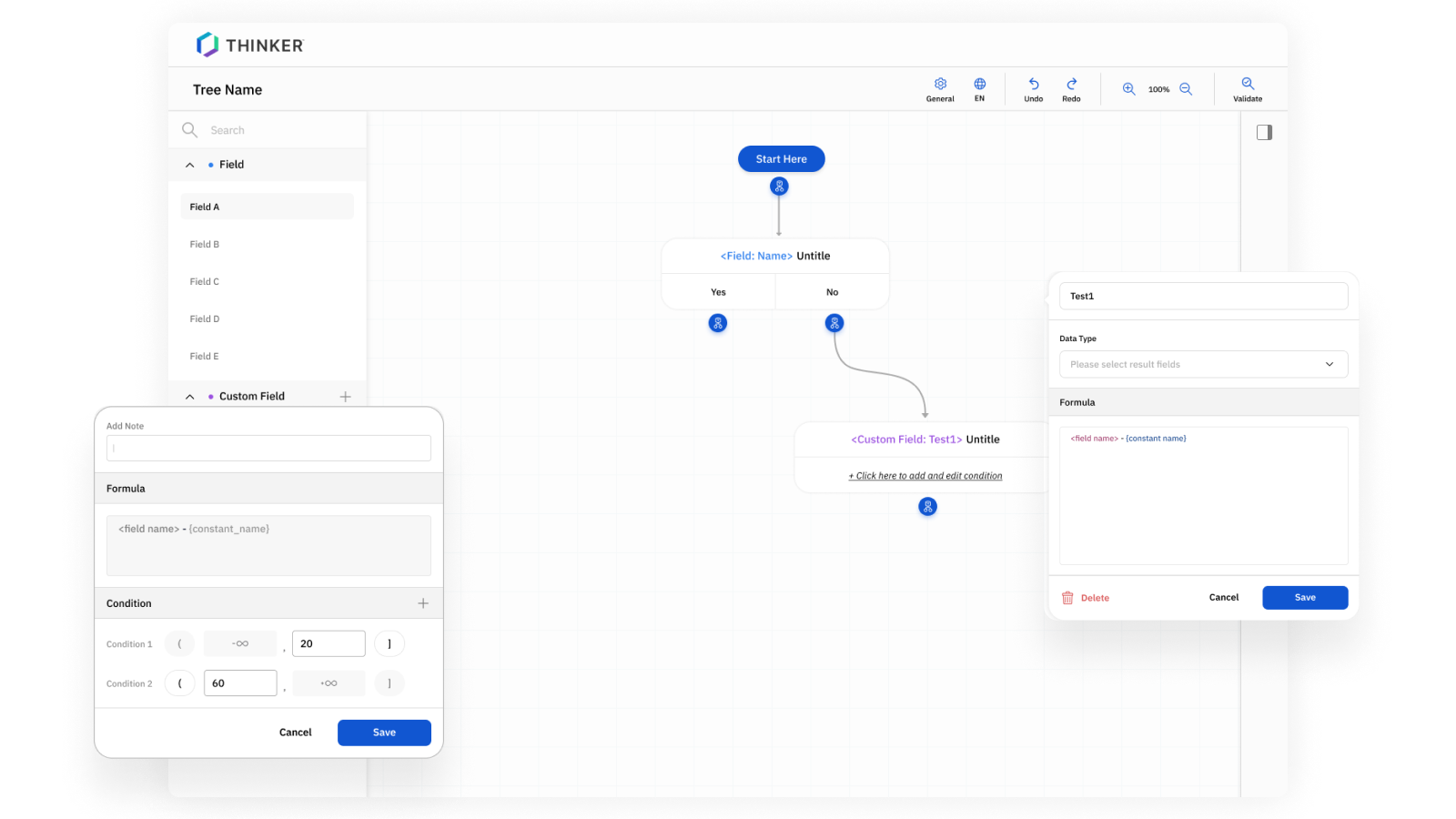Zoom out with the magnifier minus icon
This screenshot has width=1456, height=819.
pyautogui.click(x=1186, y=89)
